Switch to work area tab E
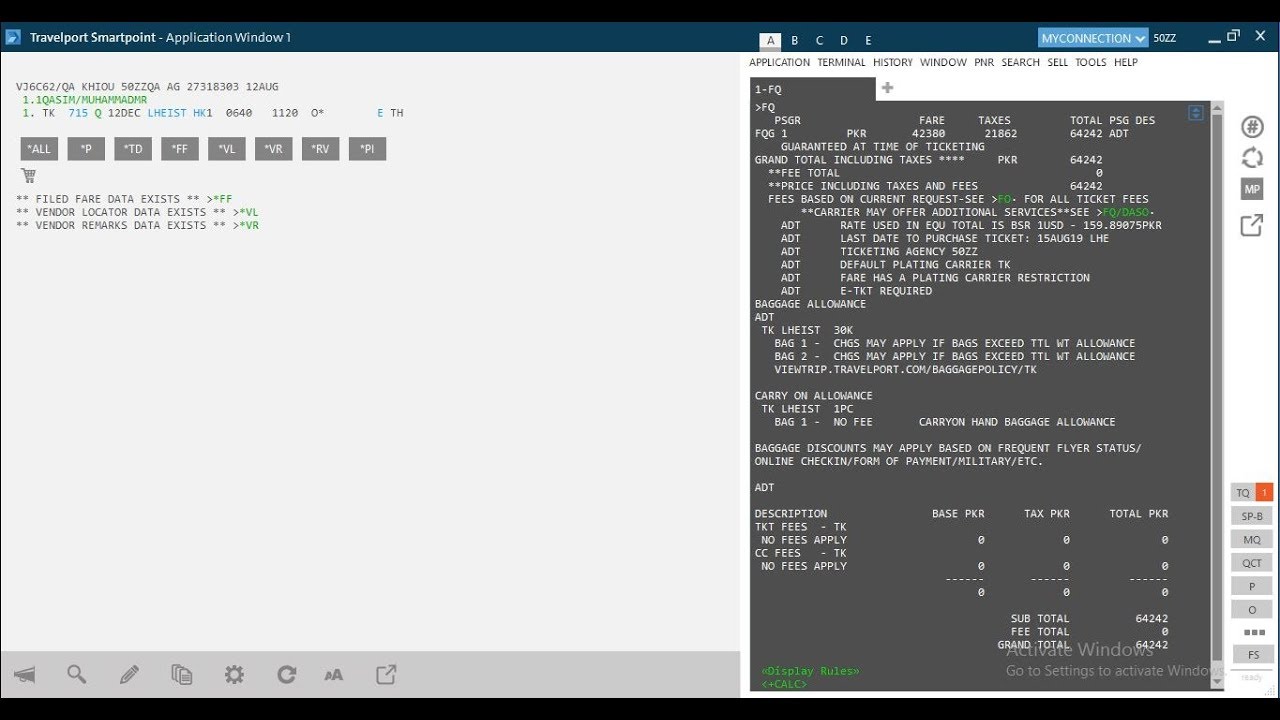 coord(868,41)
